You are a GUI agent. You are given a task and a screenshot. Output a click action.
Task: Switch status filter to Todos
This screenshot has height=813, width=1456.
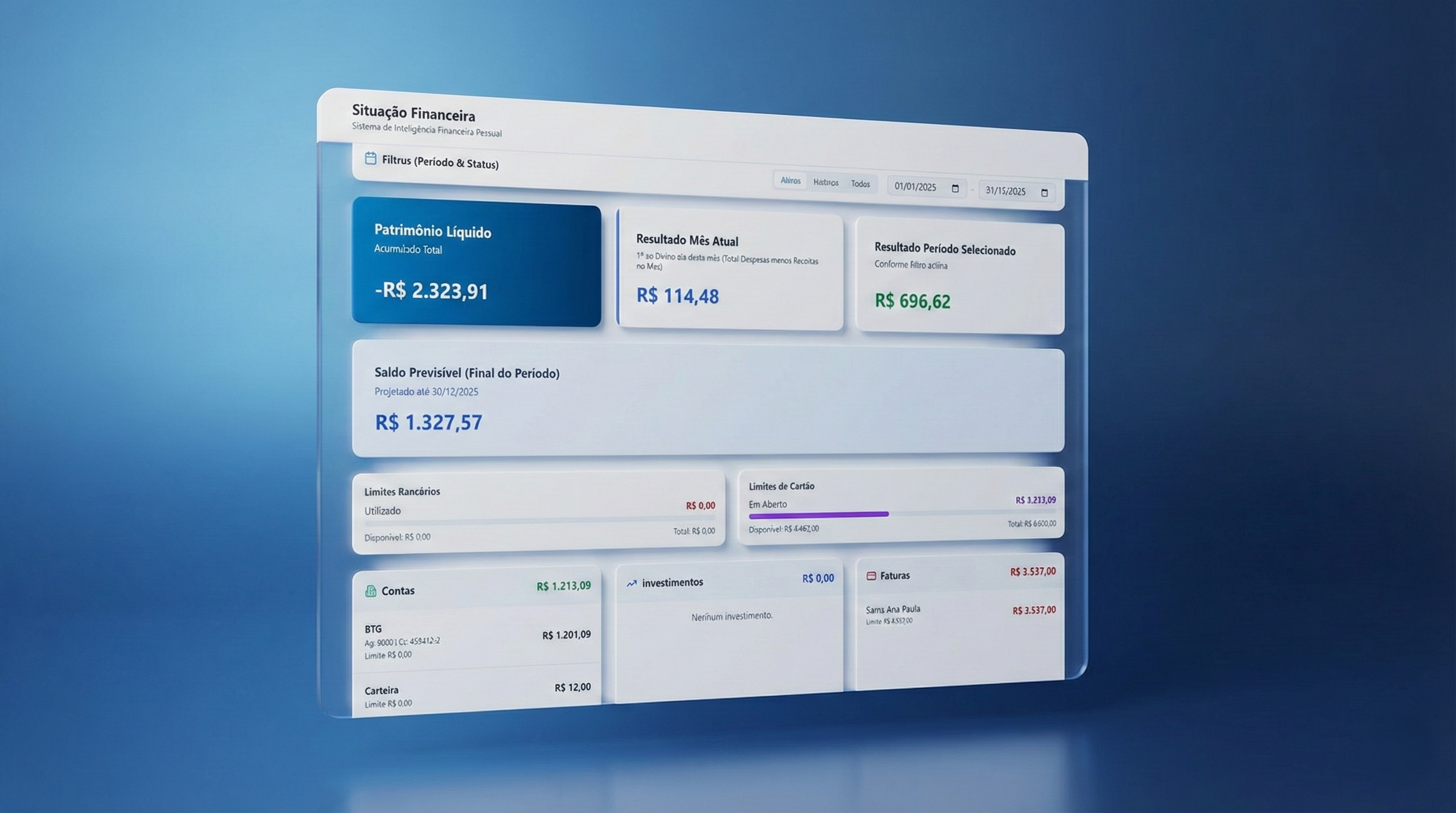pos(860,184)
